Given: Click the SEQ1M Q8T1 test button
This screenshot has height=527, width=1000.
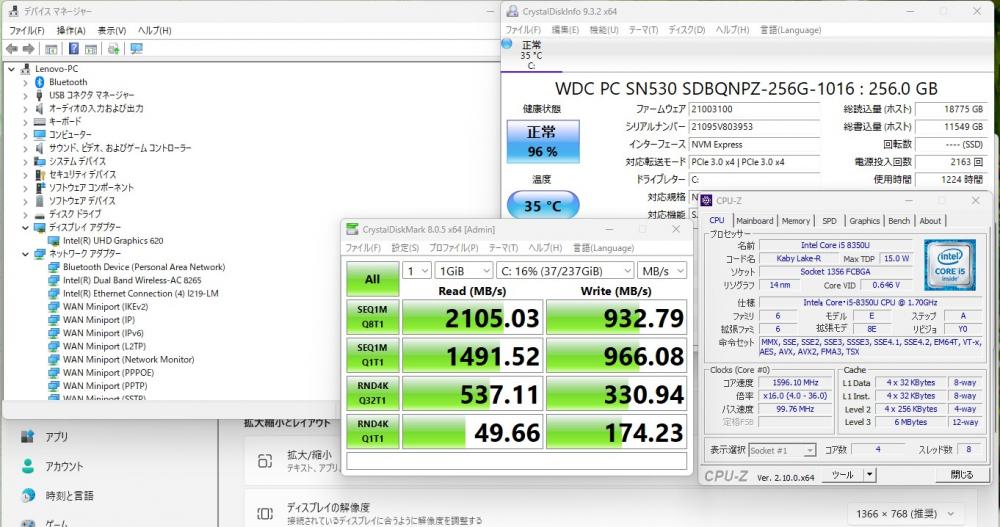Looking at the screenshot, I should 372,317.
